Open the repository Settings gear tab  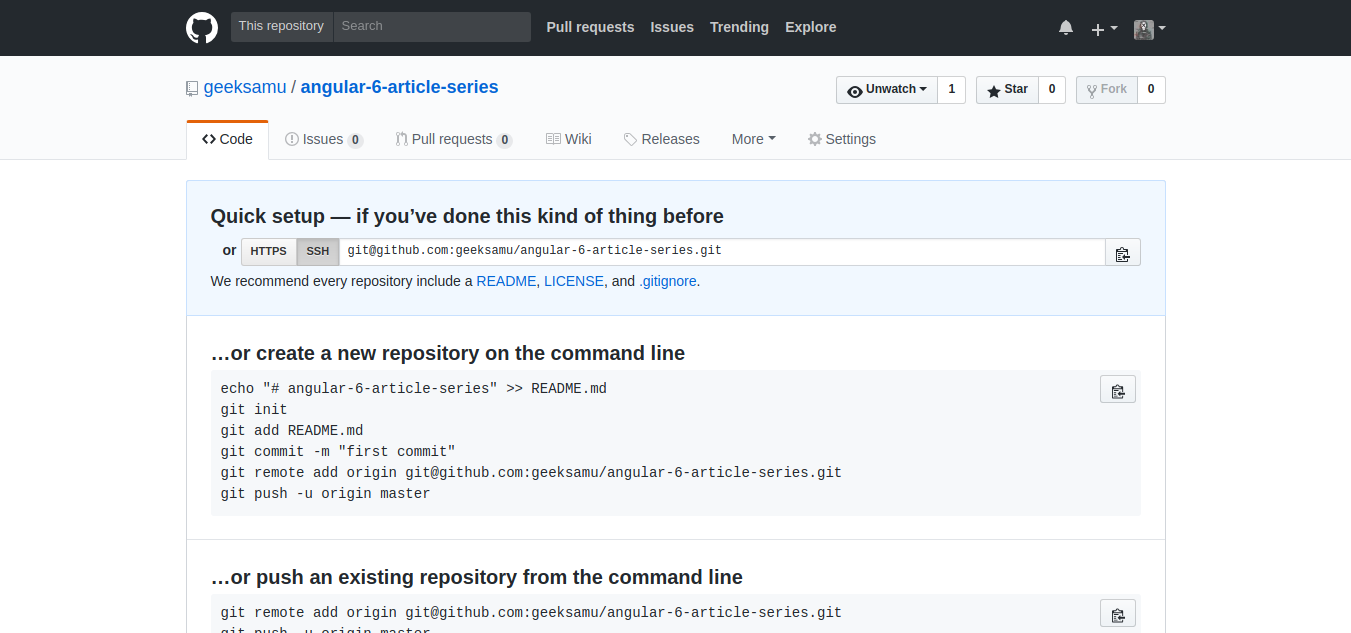pos(842,139)
